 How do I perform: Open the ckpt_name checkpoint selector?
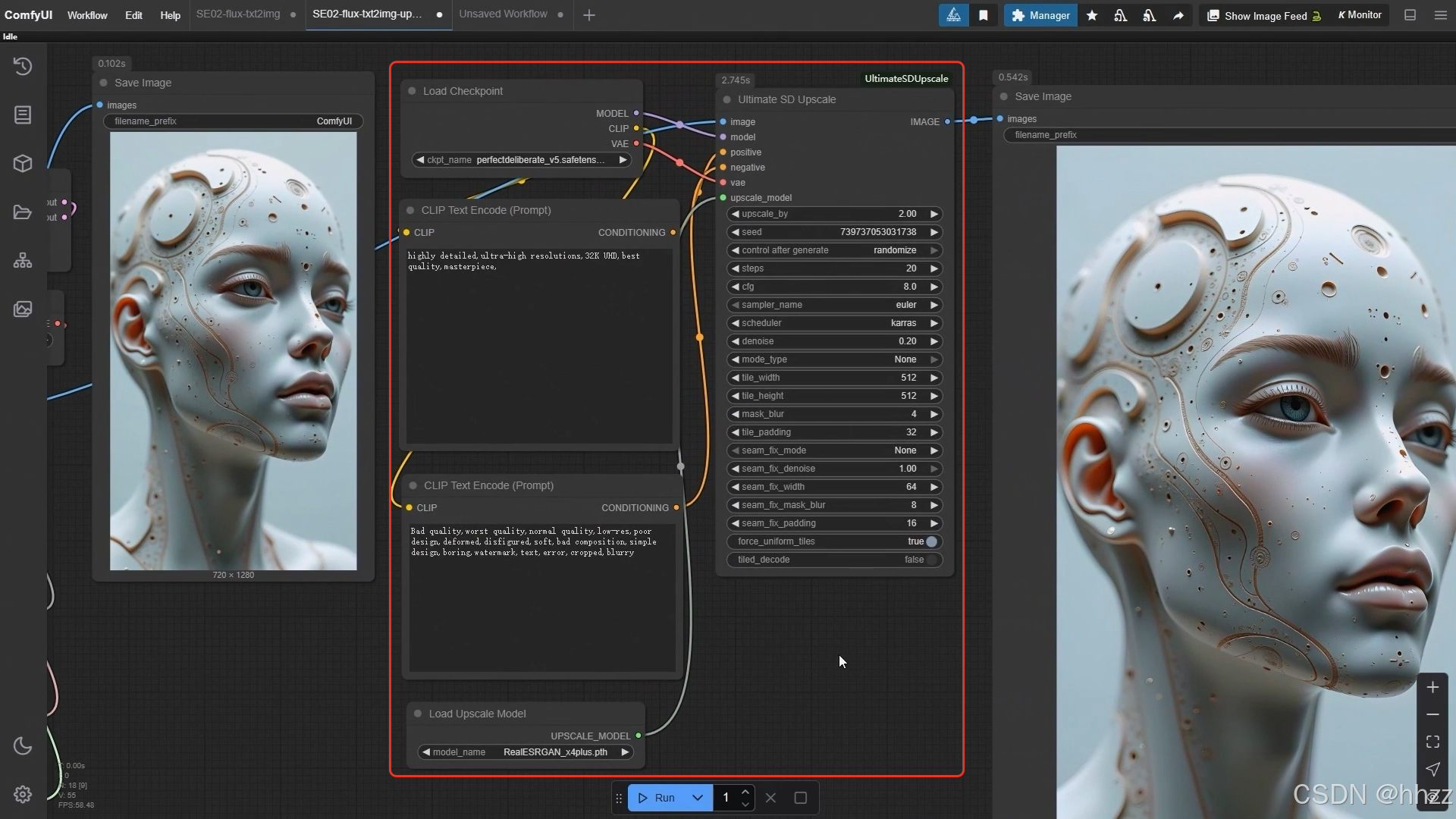(x=523, y=160)
